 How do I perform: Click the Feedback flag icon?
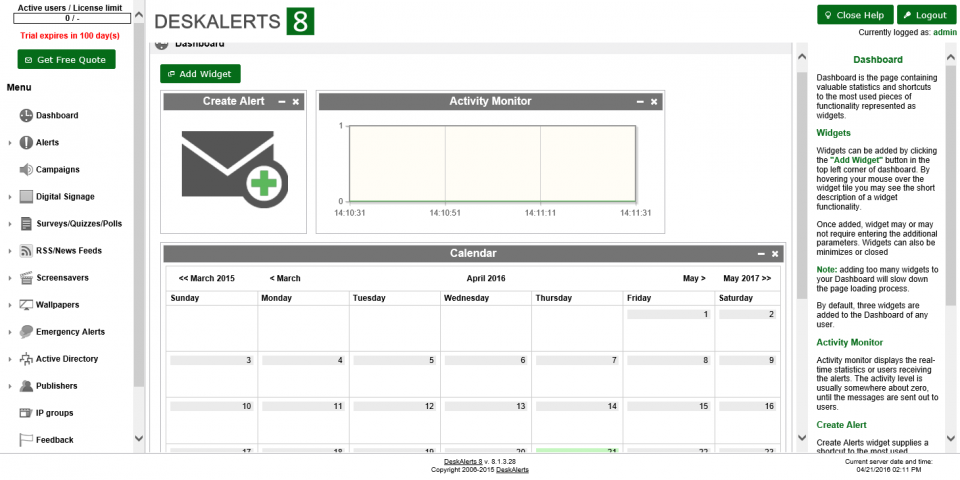[26, 440]
